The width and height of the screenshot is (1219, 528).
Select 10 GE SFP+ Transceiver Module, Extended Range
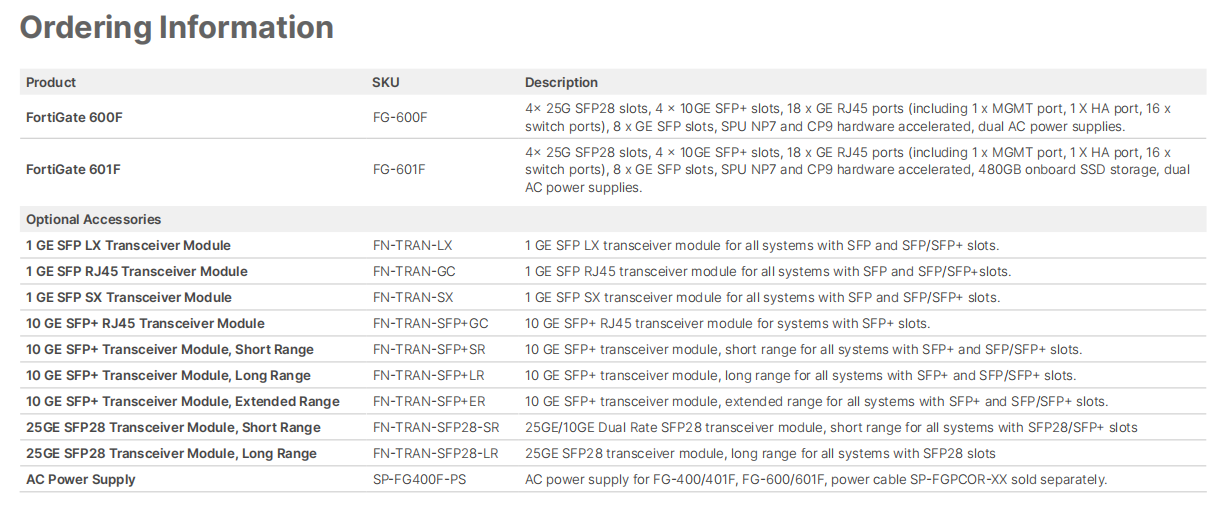183,401
